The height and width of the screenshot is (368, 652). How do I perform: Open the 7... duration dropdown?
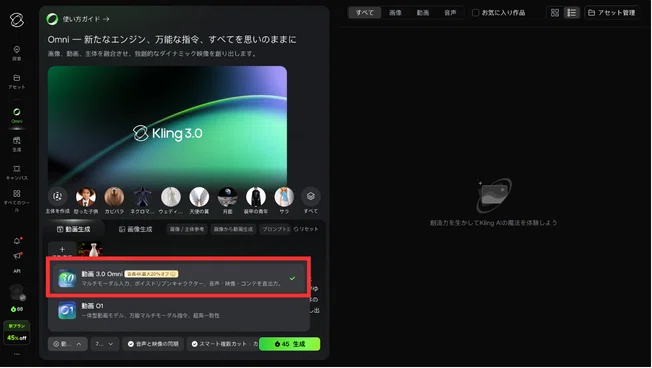(x=104, y=344)
